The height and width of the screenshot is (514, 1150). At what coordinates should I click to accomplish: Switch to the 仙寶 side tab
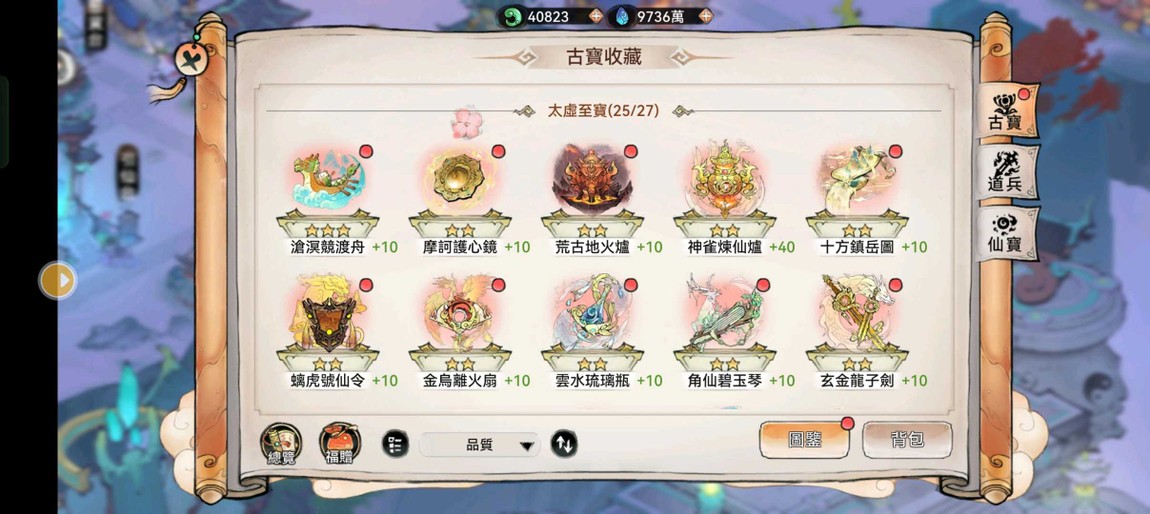tap(1006, 233)
